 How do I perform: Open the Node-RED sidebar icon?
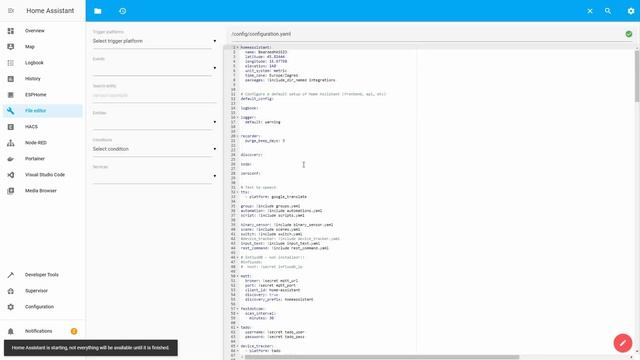11,143
